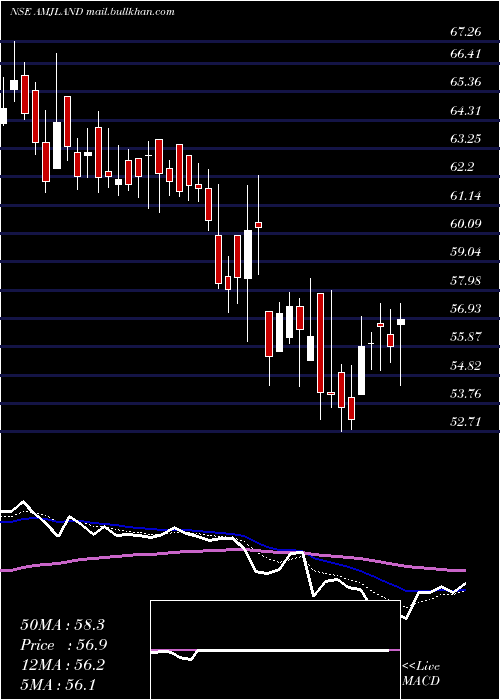Click the 12MA : 56.2 reading
This screenshot has height=700, width=500.
[62, 665]
